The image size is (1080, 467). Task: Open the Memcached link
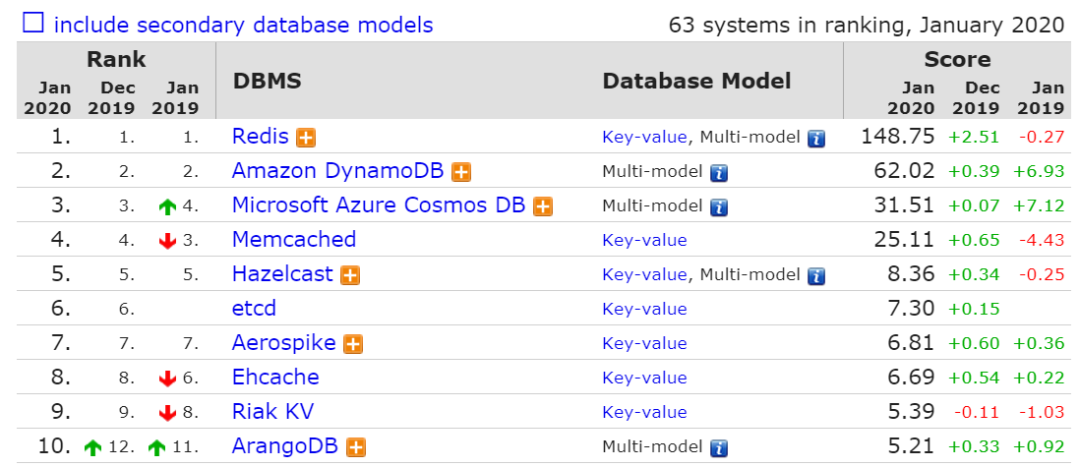point(293,240)
